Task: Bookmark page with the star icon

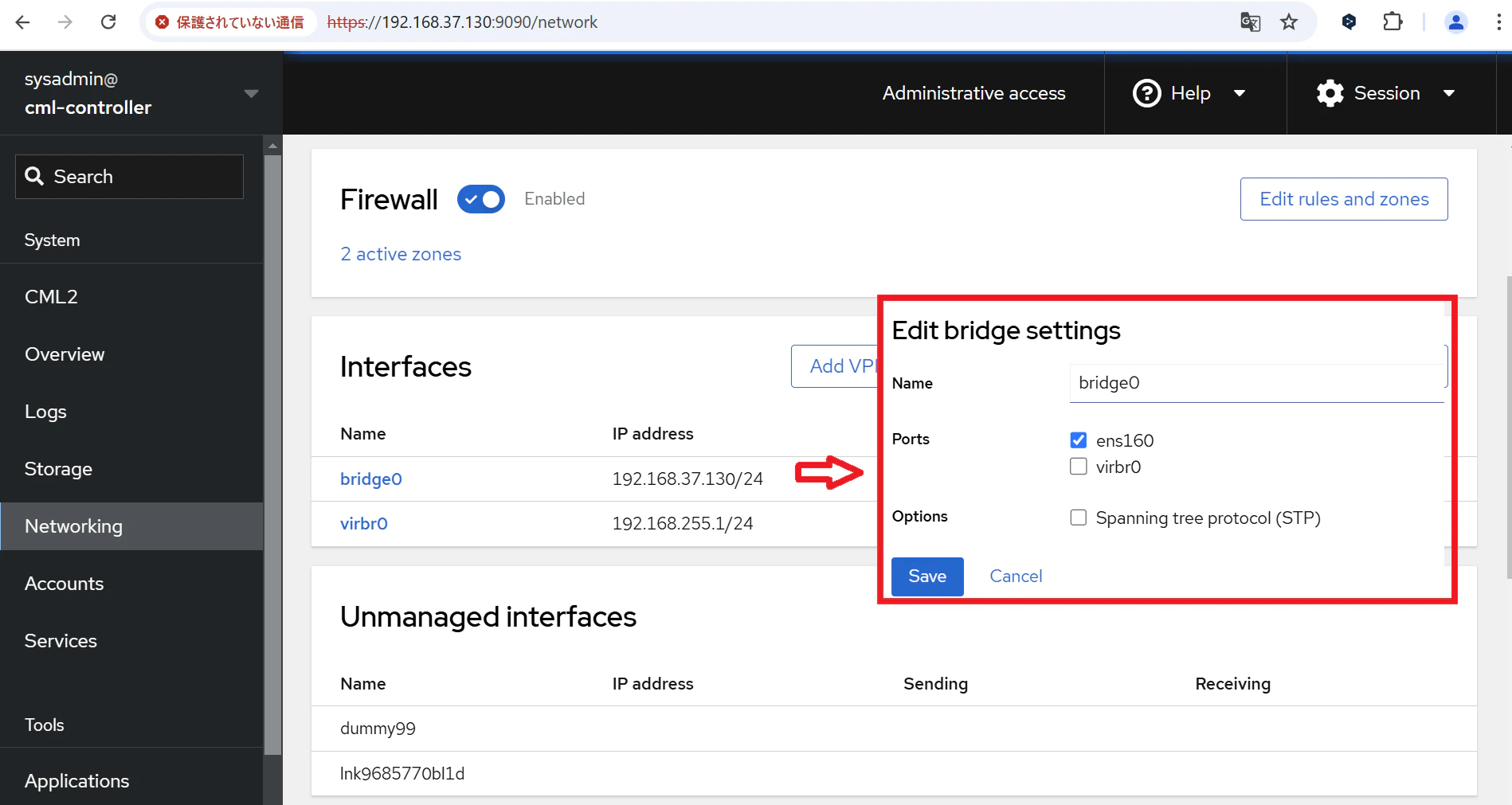Action: pyautogui.click(x=1289, y=22)
